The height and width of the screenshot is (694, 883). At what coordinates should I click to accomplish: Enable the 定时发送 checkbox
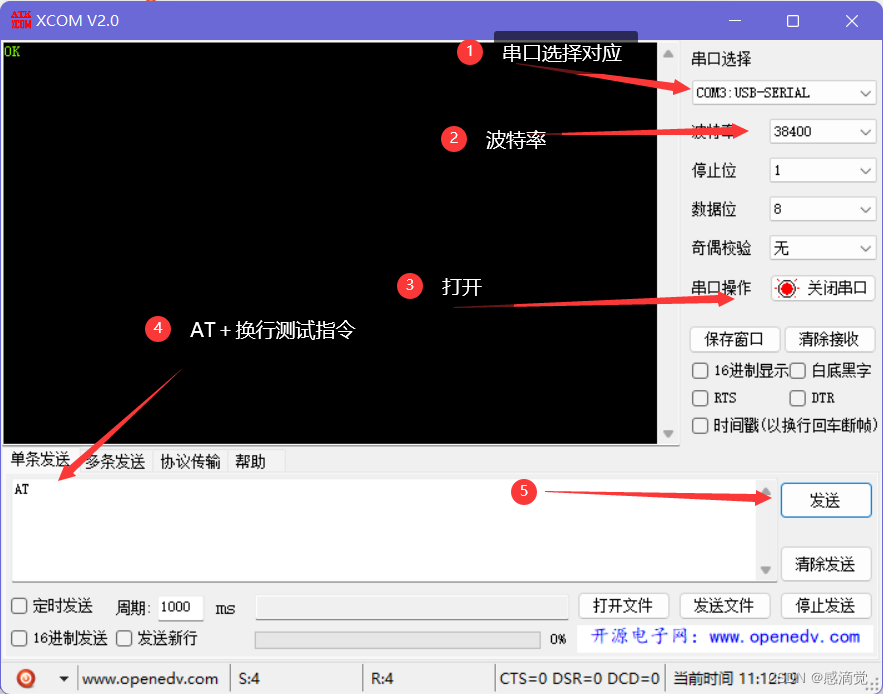pos(19,606)
